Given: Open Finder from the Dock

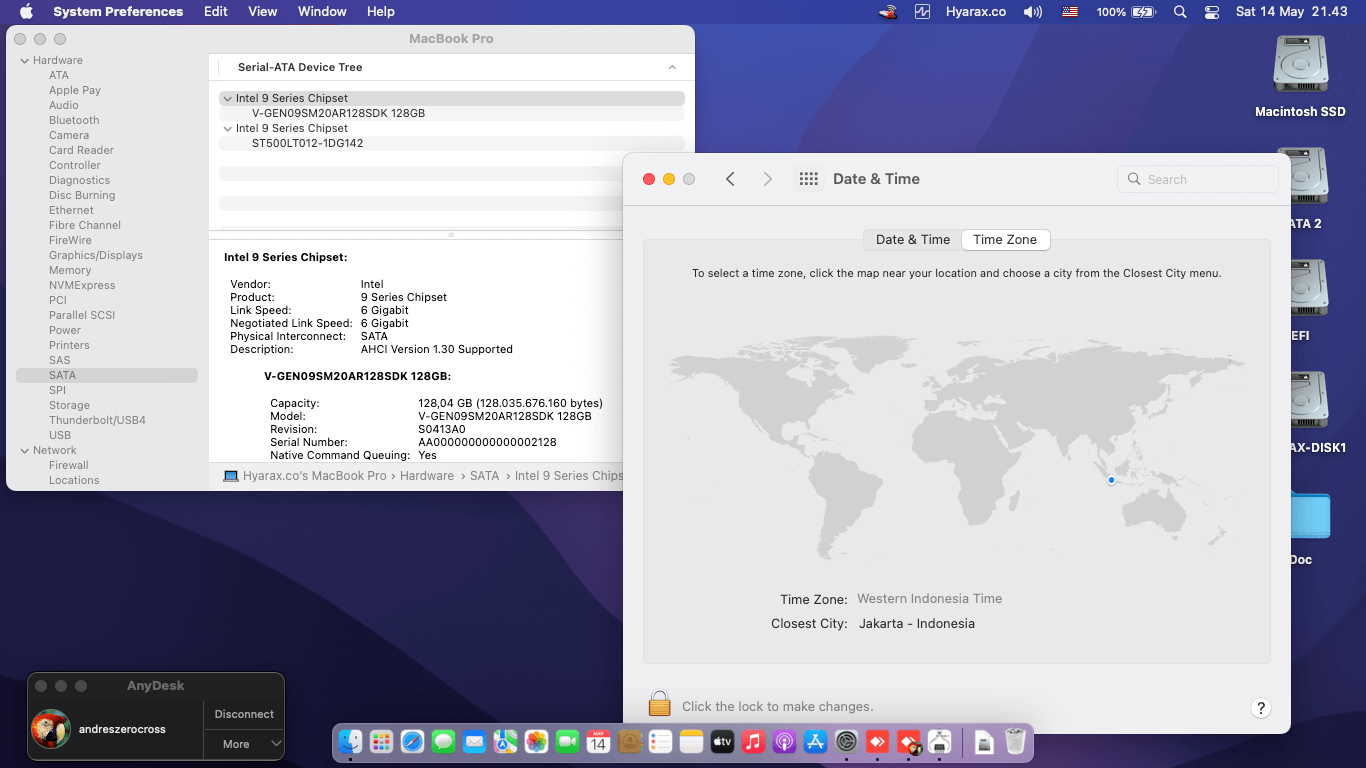Looking at the screenshot, I should point(350,741).
